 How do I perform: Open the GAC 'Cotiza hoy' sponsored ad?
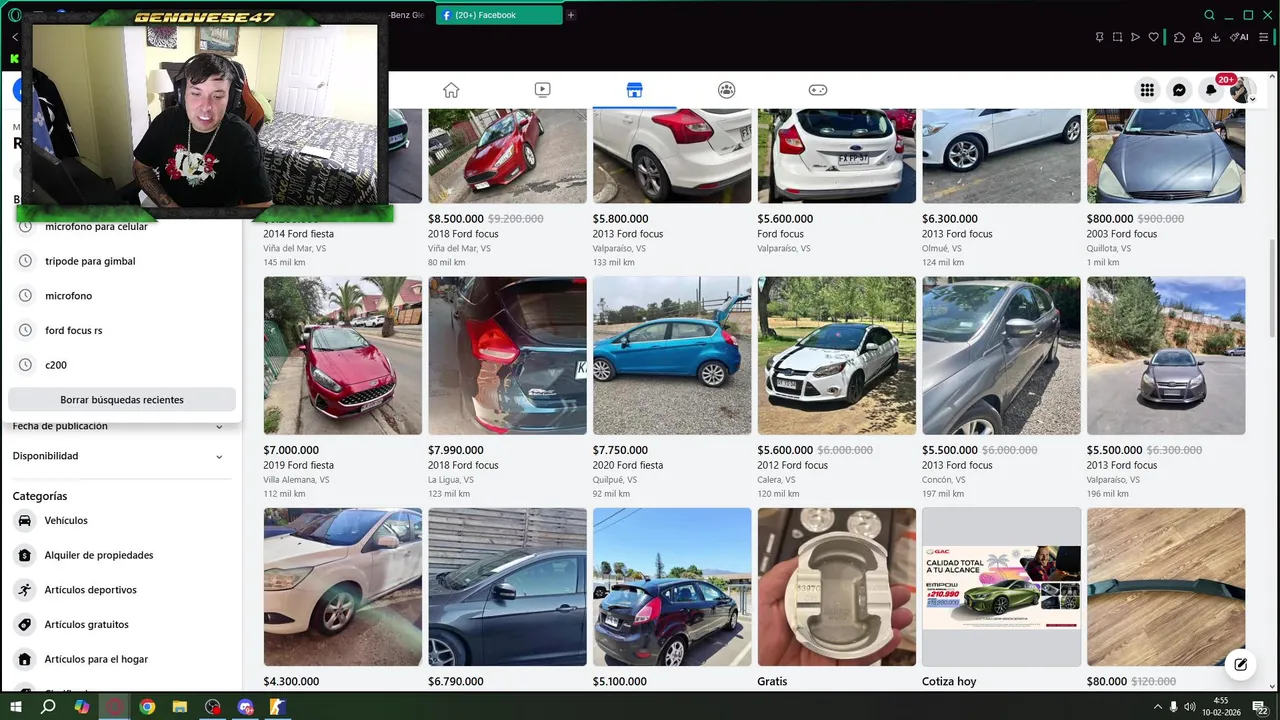pos(1001,599)
